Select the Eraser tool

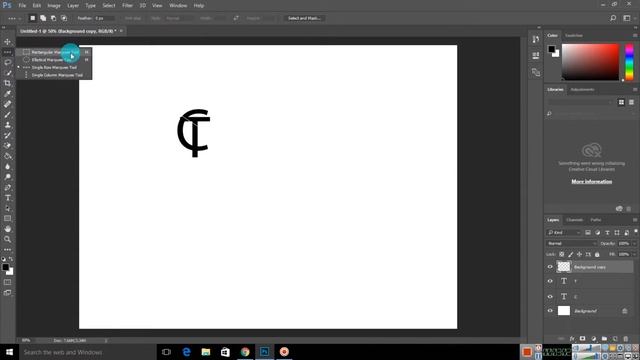point(7,146)
